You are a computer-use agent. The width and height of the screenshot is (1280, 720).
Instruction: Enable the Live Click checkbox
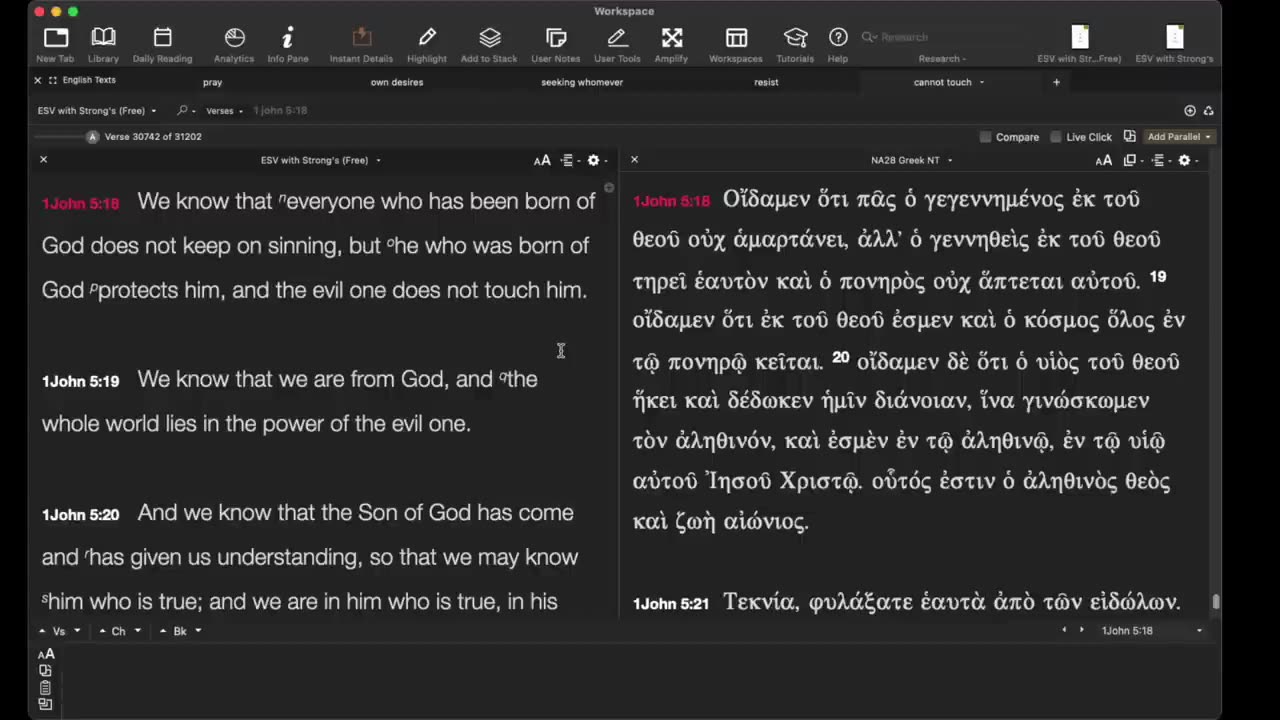1055,137
